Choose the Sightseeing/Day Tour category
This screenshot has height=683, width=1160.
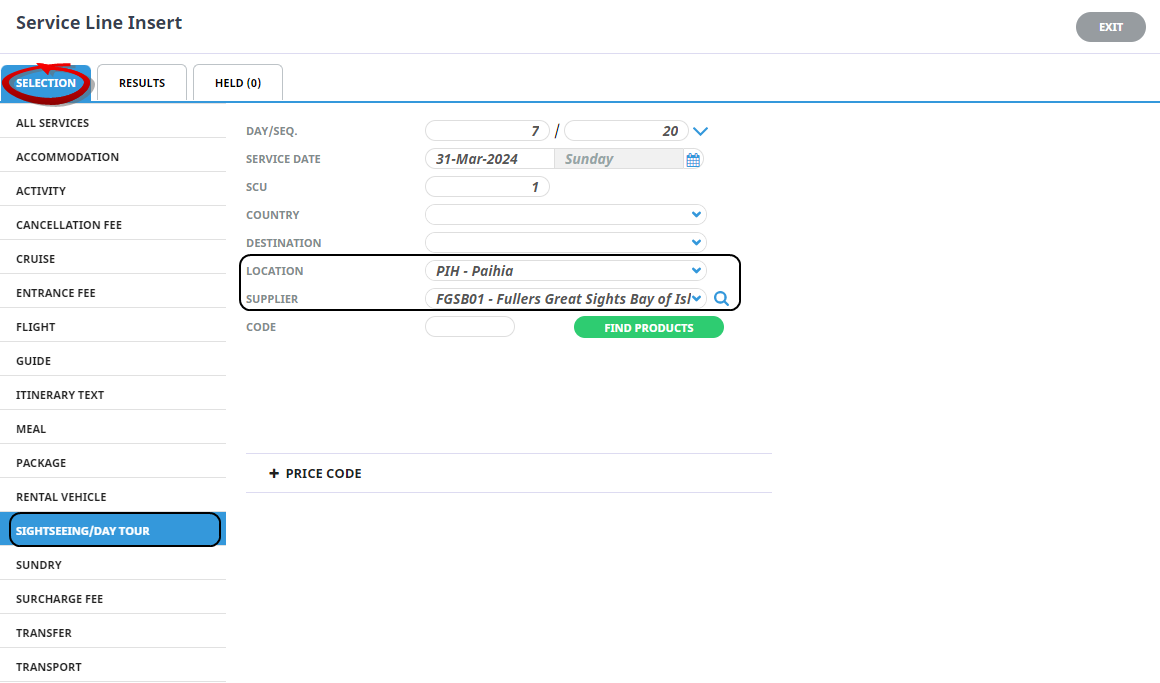click(x=83, y=531)
